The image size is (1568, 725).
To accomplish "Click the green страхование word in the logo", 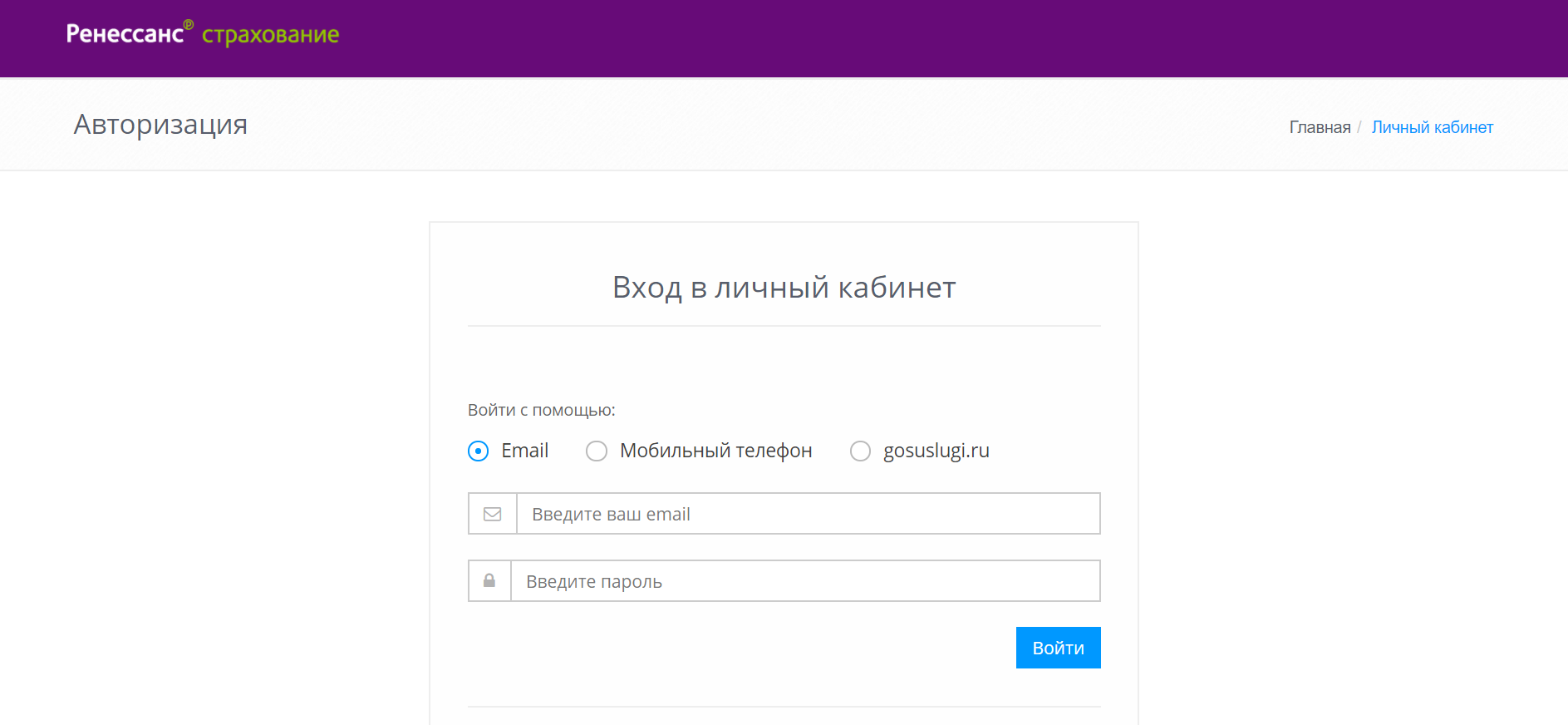I will 270,35.
